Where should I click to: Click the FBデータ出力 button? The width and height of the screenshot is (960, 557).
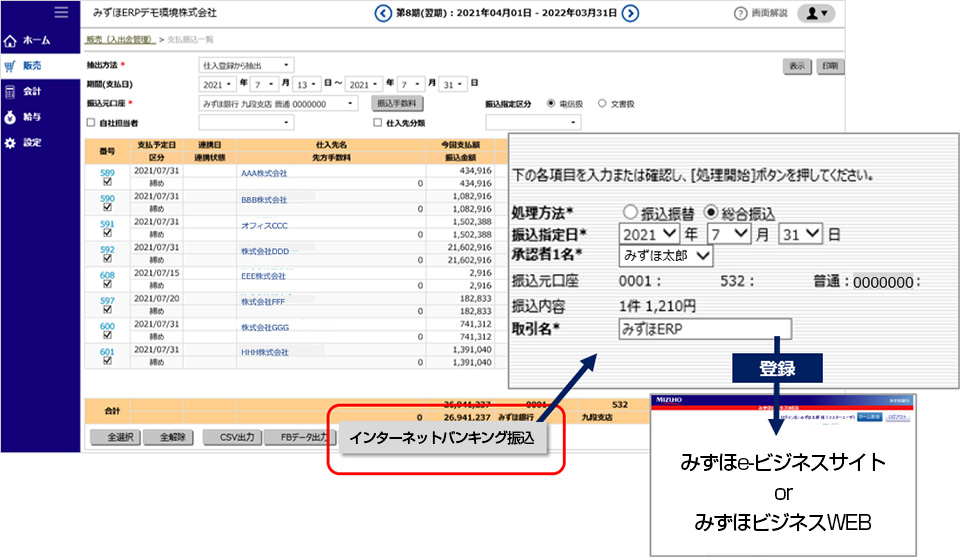point(301,438)
